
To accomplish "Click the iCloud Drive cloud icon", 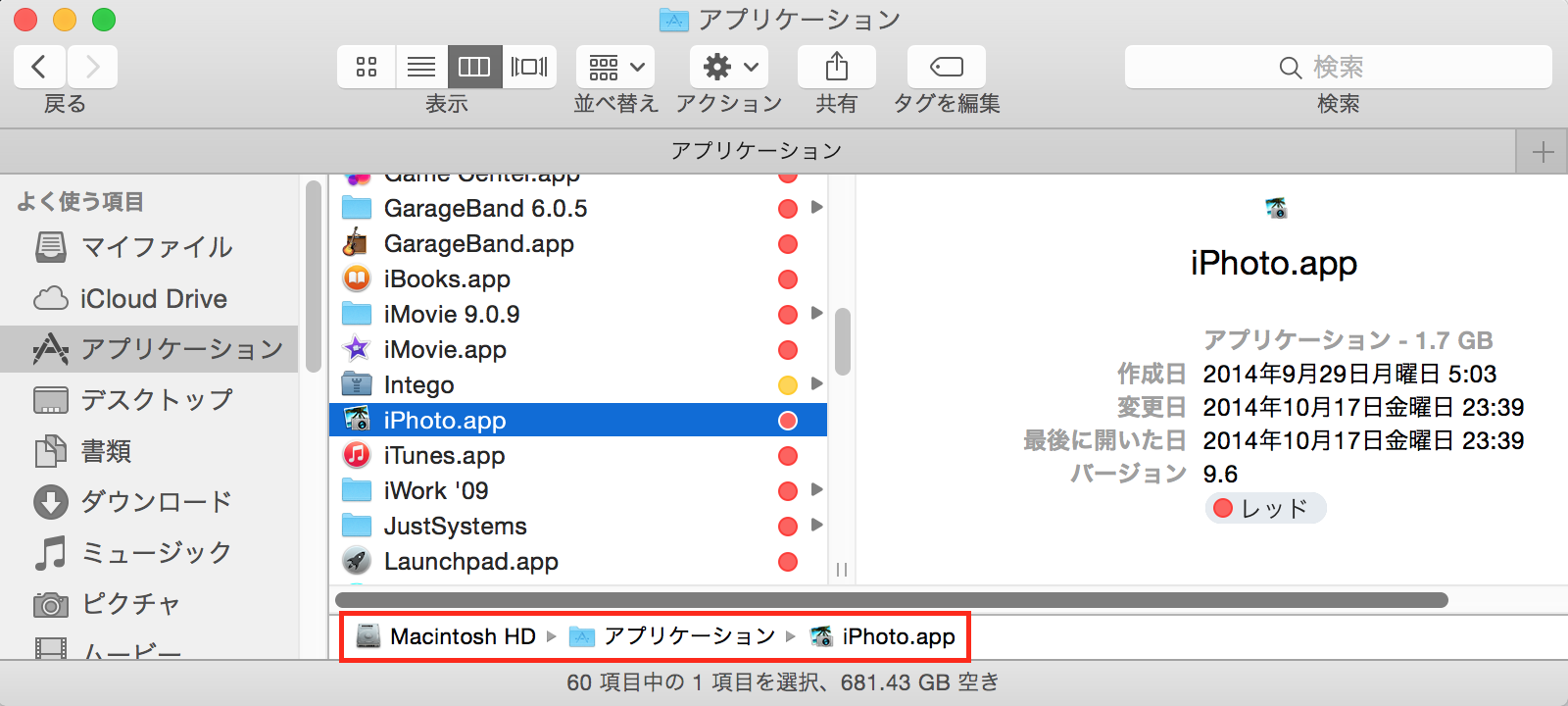I will (51, 298).
